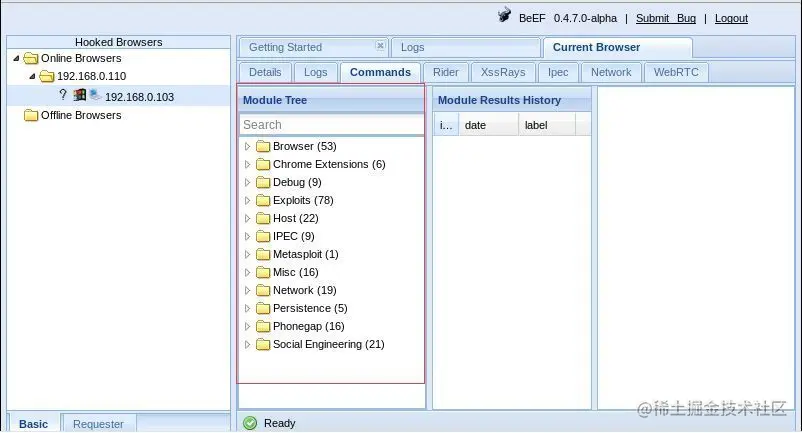Click the id column header
802x433 pixels.
click(x=446, y=125)
